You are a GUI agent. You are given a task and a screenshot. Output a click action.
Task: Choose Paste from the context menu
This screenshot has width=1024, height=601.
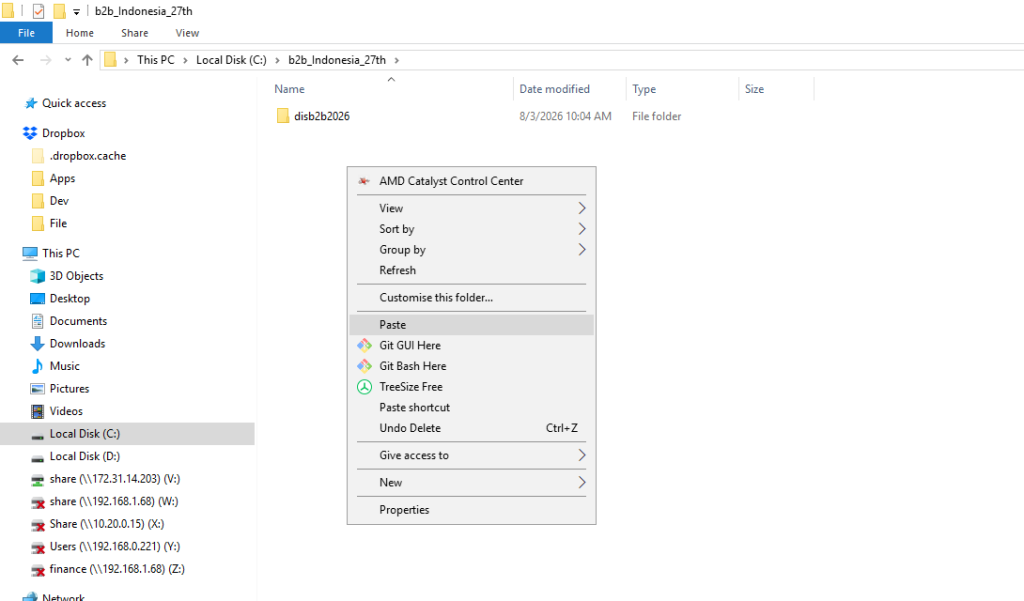tap(471, 325)
